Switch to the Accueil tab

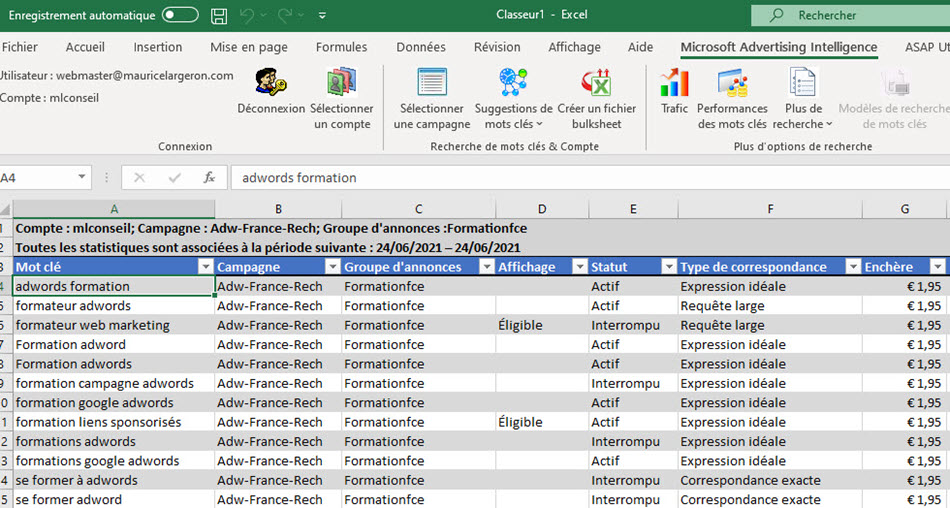click(x=85, y=47)
